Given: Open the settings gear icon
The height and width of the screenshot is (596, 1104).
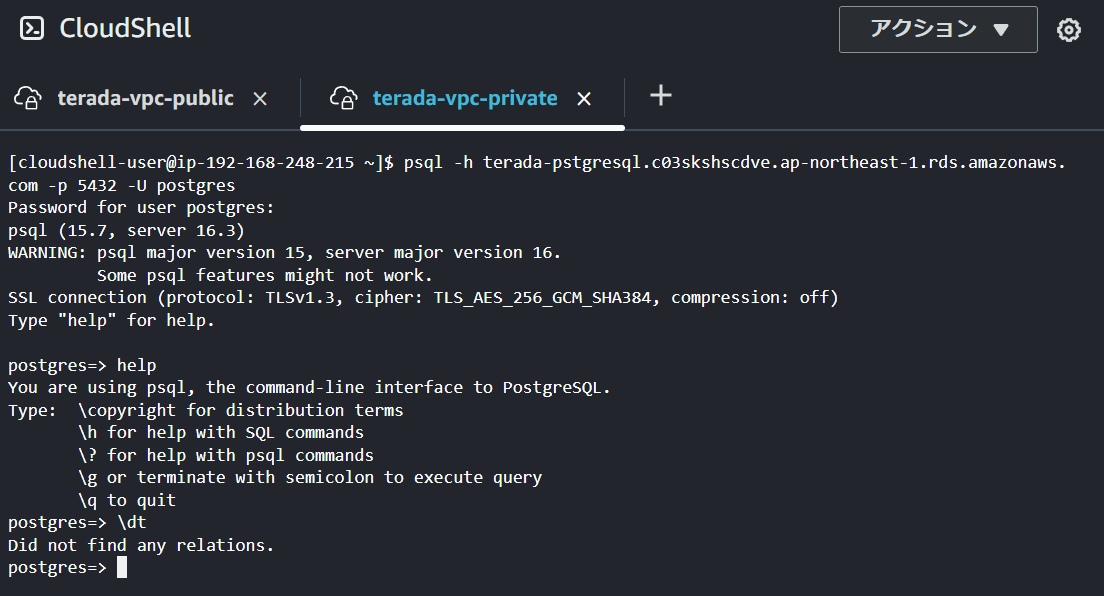Looking at the screenshot, I should (1069, 30).
